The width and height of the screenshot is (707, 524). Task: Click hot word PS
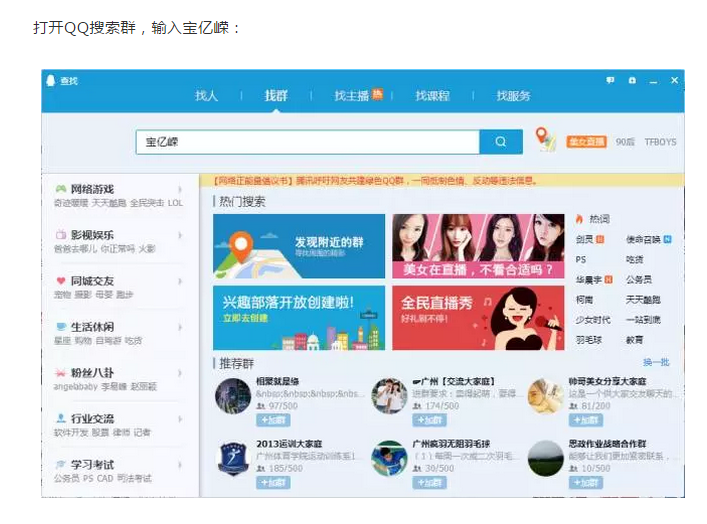coord(581,259)
